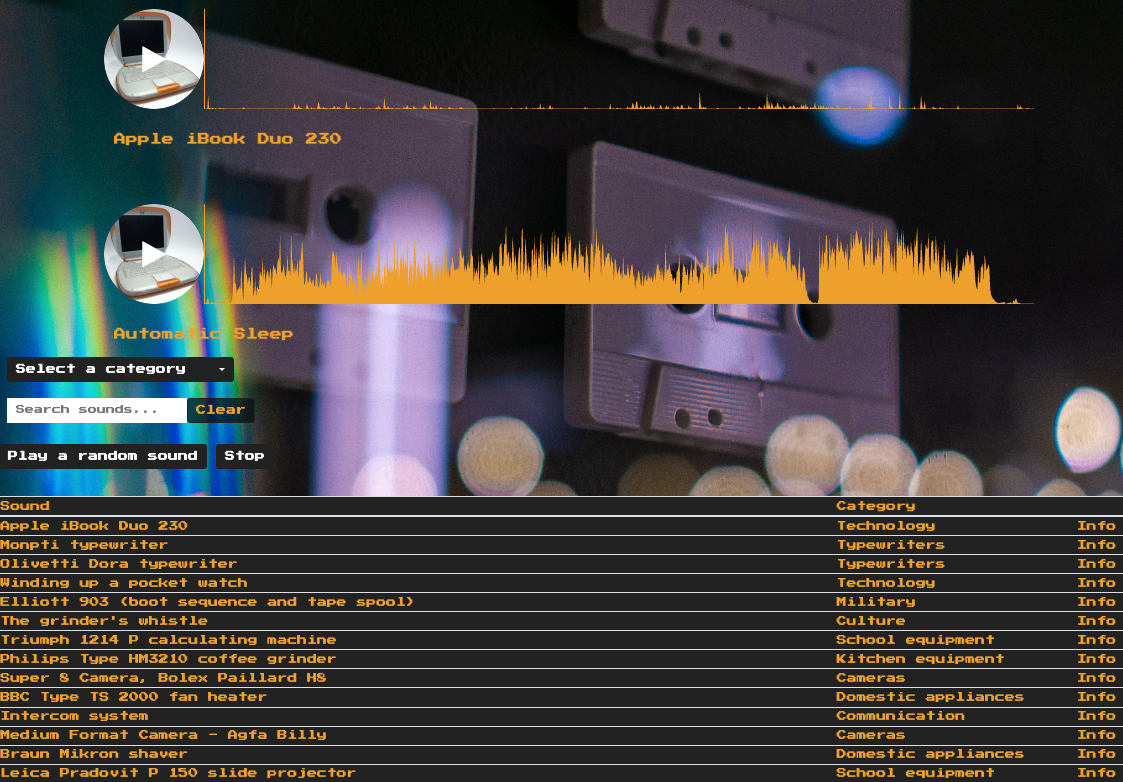
Task: Open Info for Triumph 1214 P calculating machine
Action: tap(1096, 639)
